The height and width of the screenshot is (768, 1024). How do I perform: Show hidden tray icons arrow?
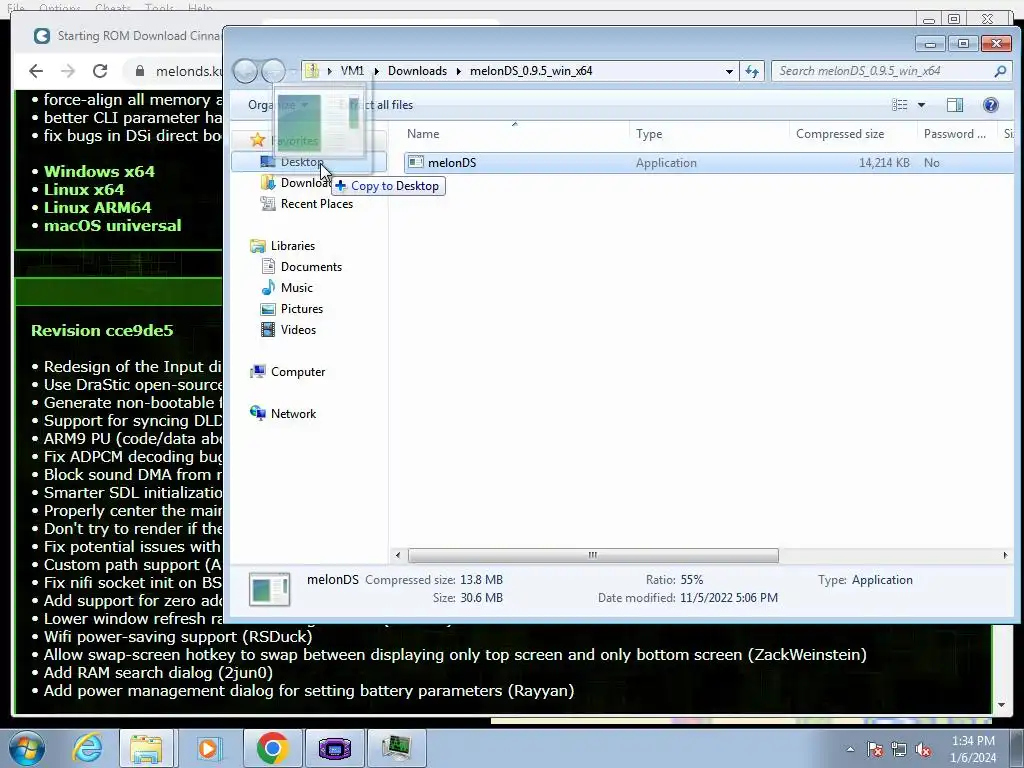pyautogui.click(x=850, y=750)
